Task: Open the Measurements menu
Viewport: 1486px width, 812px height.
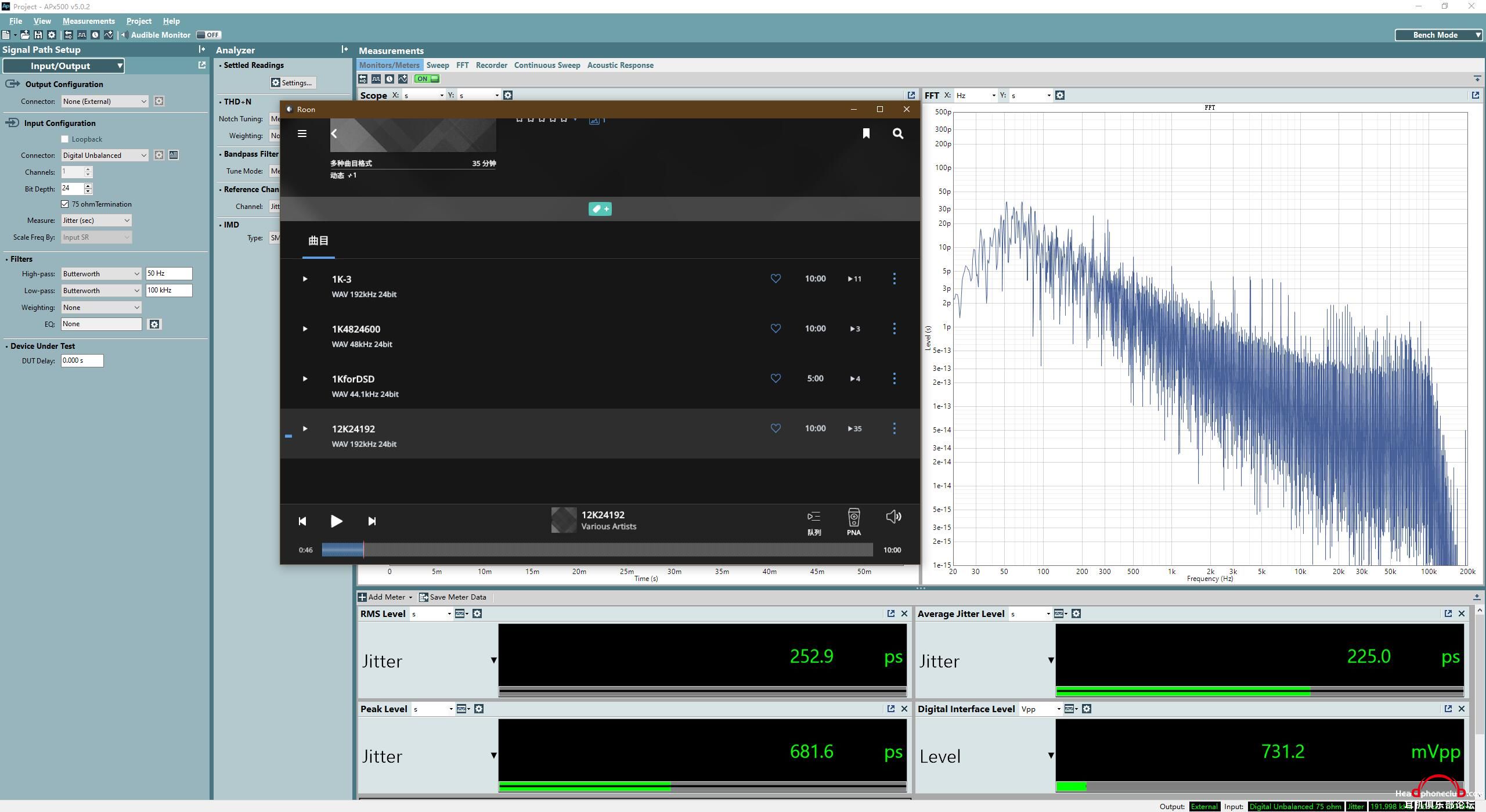Action: click(x=89, y=21)
